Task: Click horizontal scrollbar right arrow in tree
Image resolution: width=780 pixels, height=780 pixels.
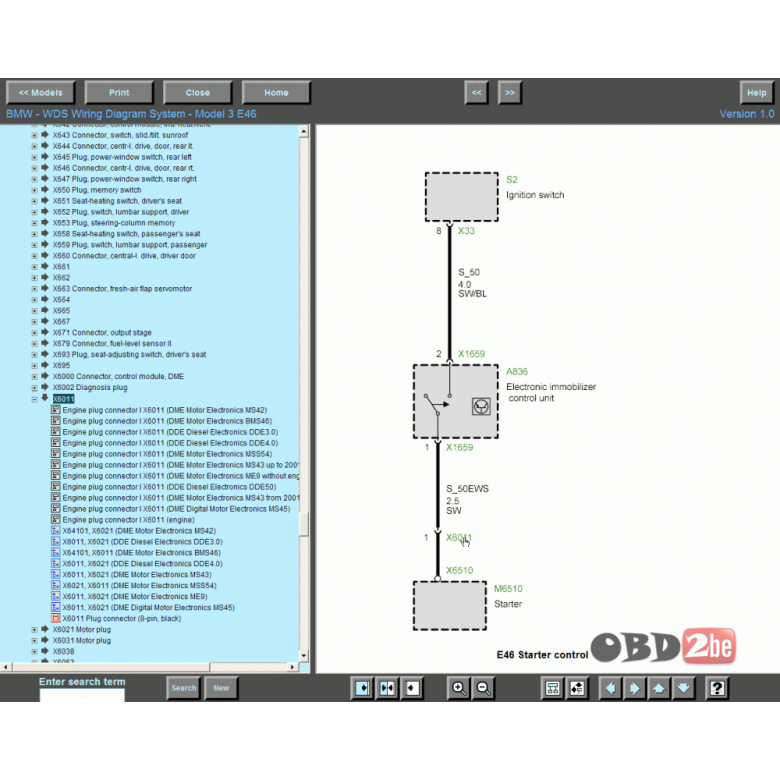Action: pyautogui.click(x=292, y=667)
